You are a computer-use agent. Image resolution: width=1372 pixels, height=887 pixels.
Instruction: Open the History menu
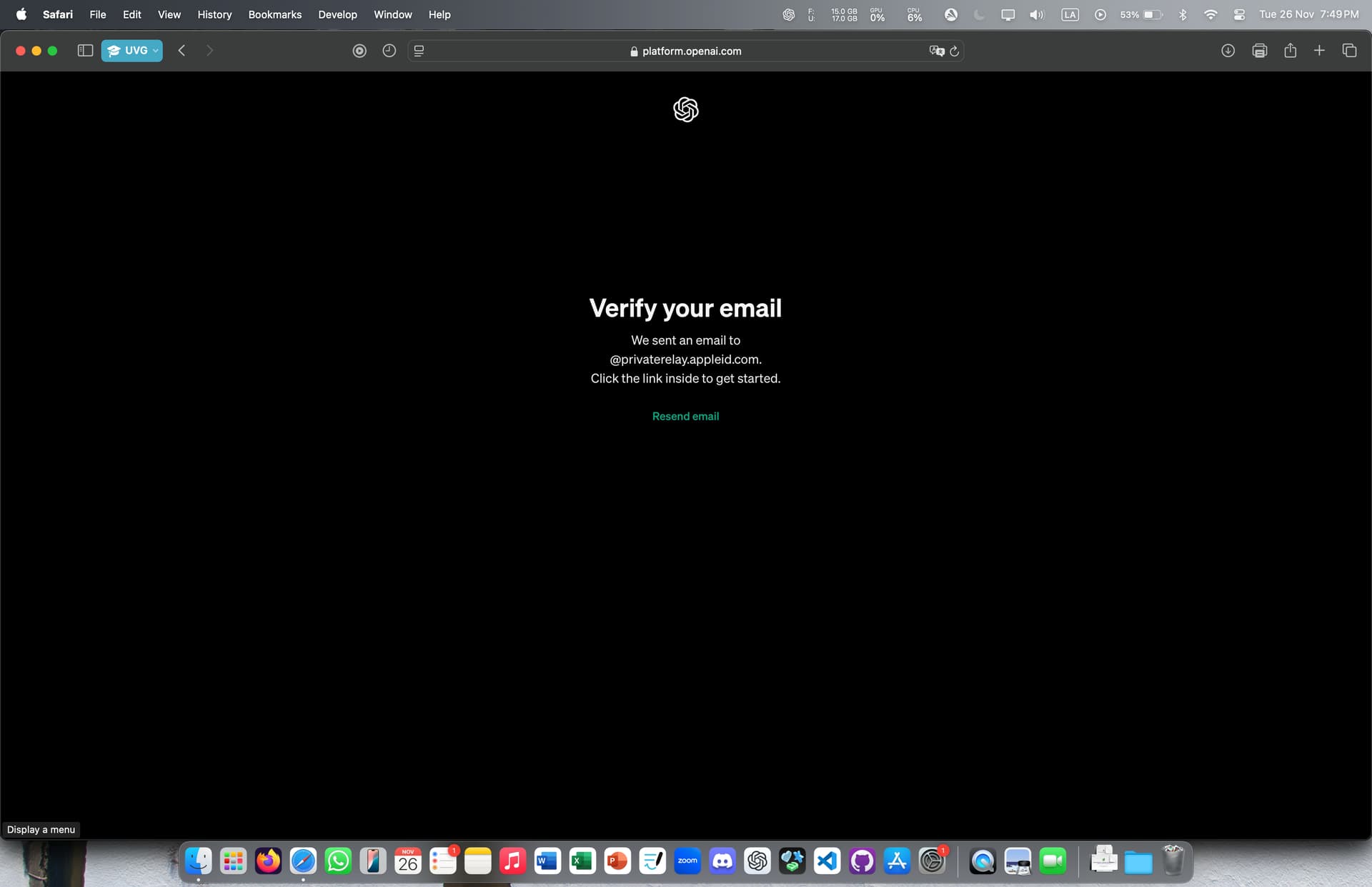pos(214,14)
